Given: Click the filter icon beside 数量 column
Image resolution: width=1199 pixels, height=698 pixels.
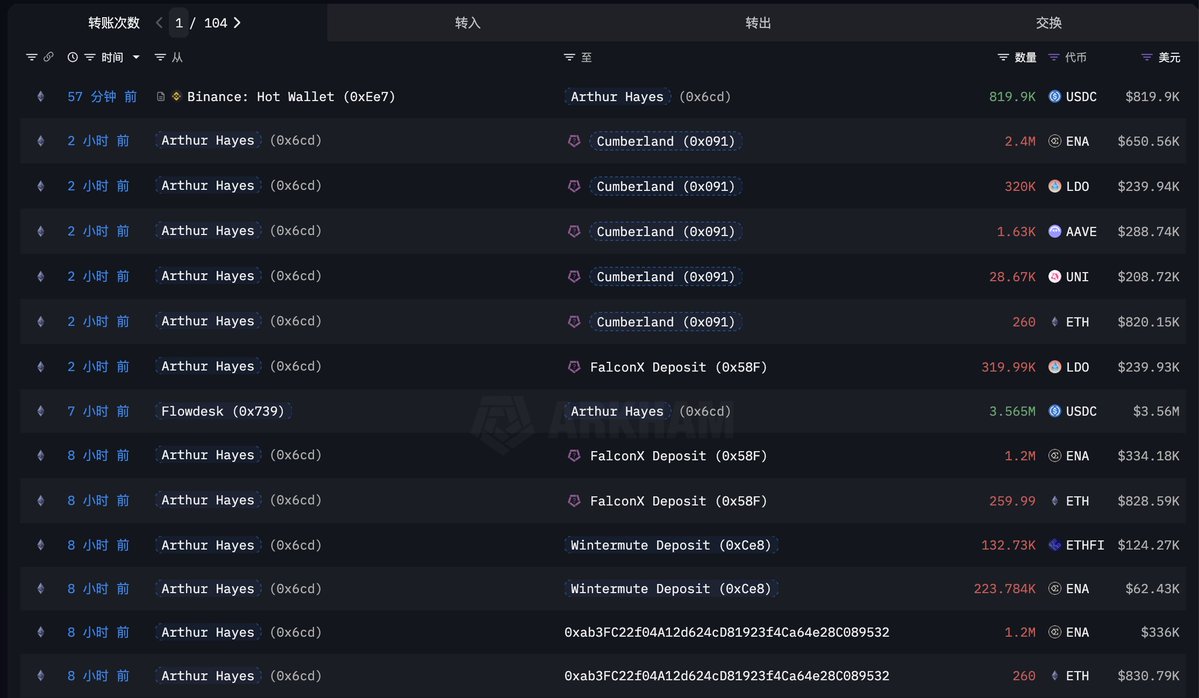Looking at the screenshot, I should coord(1003,58).
